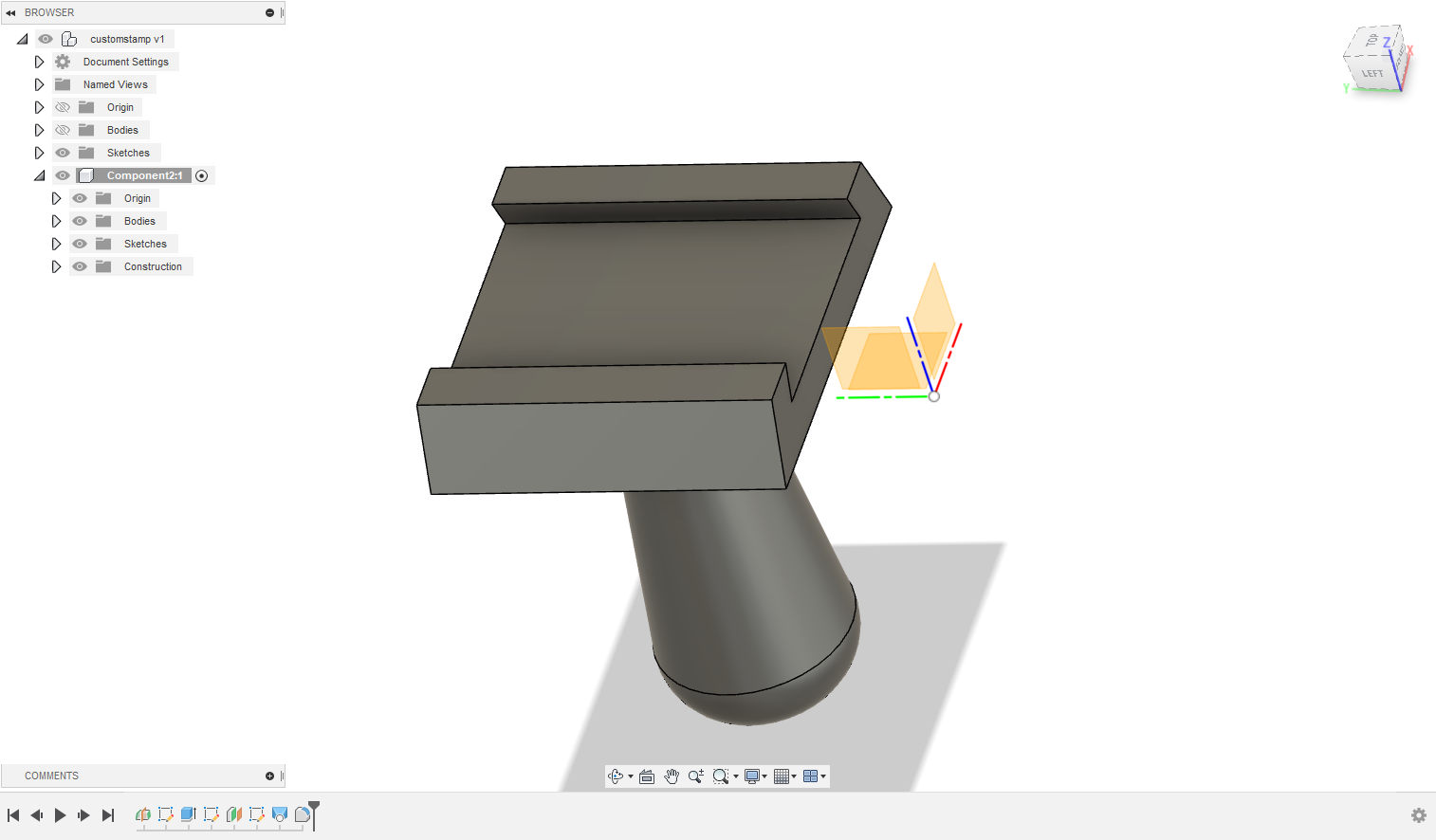Hide the Construction folder
Image resolution: width=1436 pixels, height=840 pixels.
(80, 266)
